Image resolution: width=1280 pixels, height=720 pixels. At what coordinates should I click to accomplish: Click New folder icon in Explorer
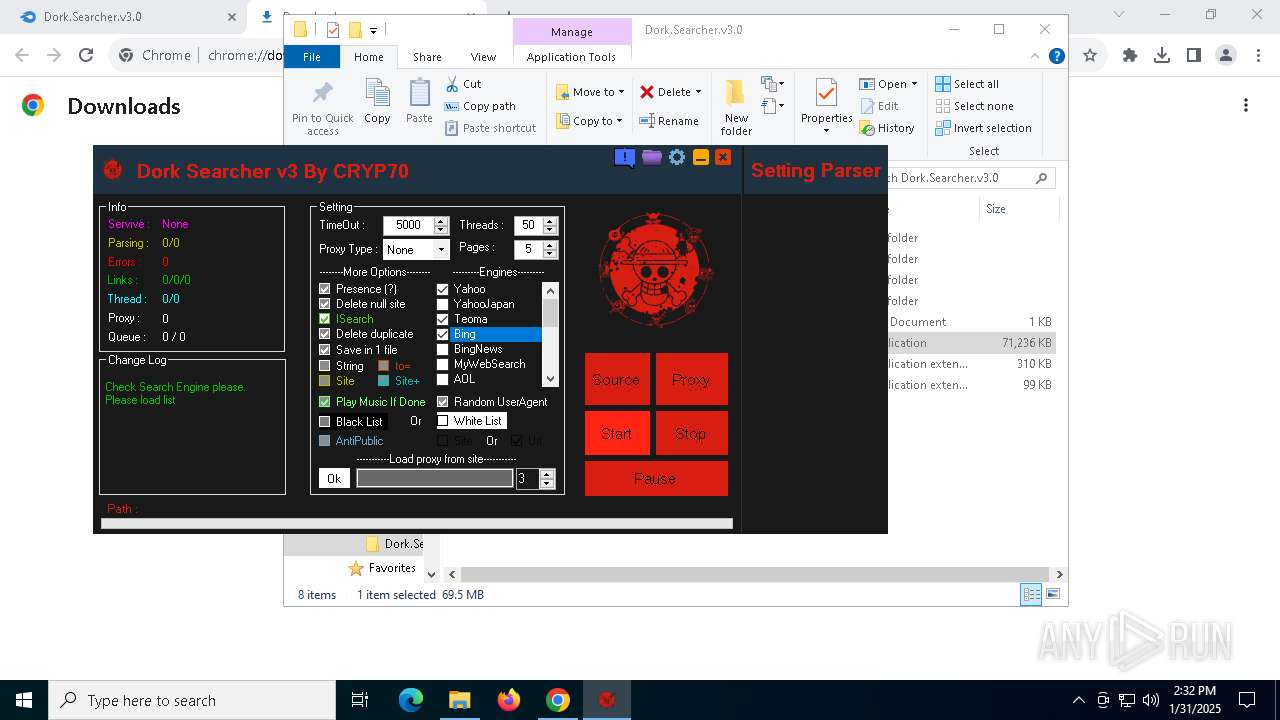click(x=736, y=107)
